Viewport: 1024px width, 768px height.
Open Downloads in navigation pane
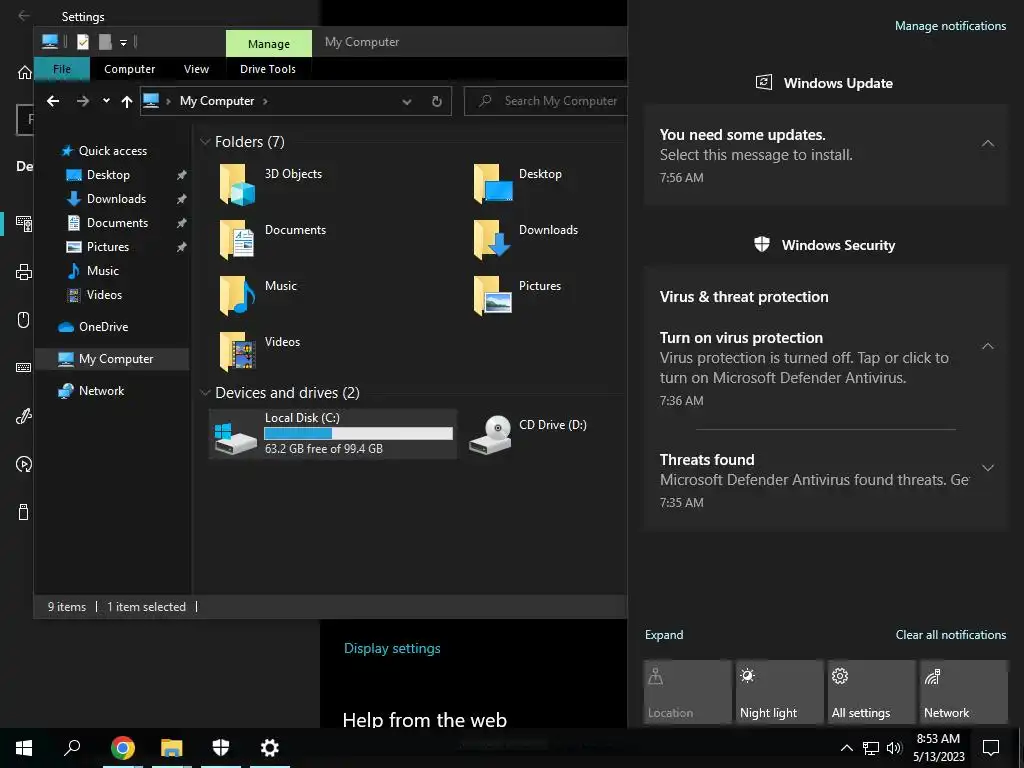[x=116, y=199]
